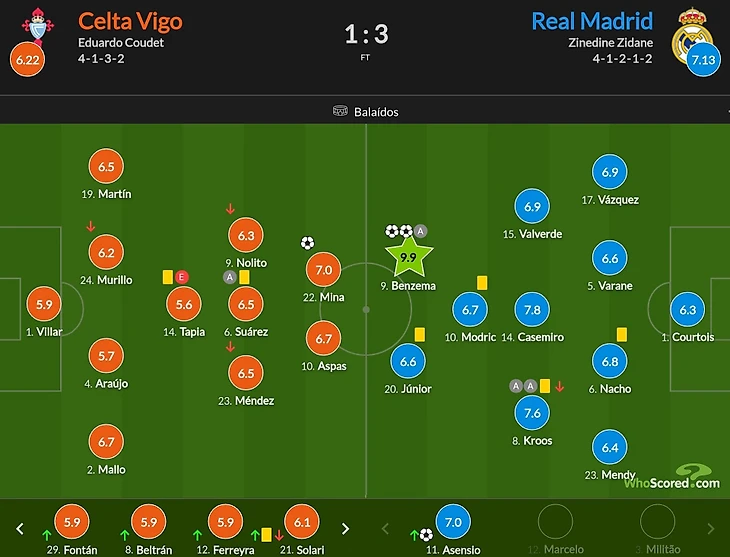Viewport: 730px width, 557px height.
Task: Click Tapia's red E error icon
Action: (x=182, y=277)
